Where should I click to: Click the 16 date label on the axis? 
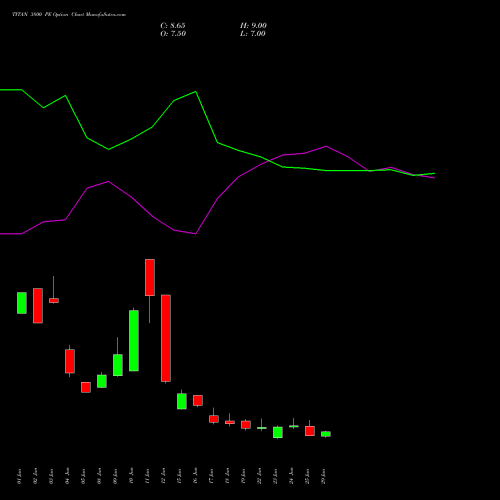coord(196,476)
